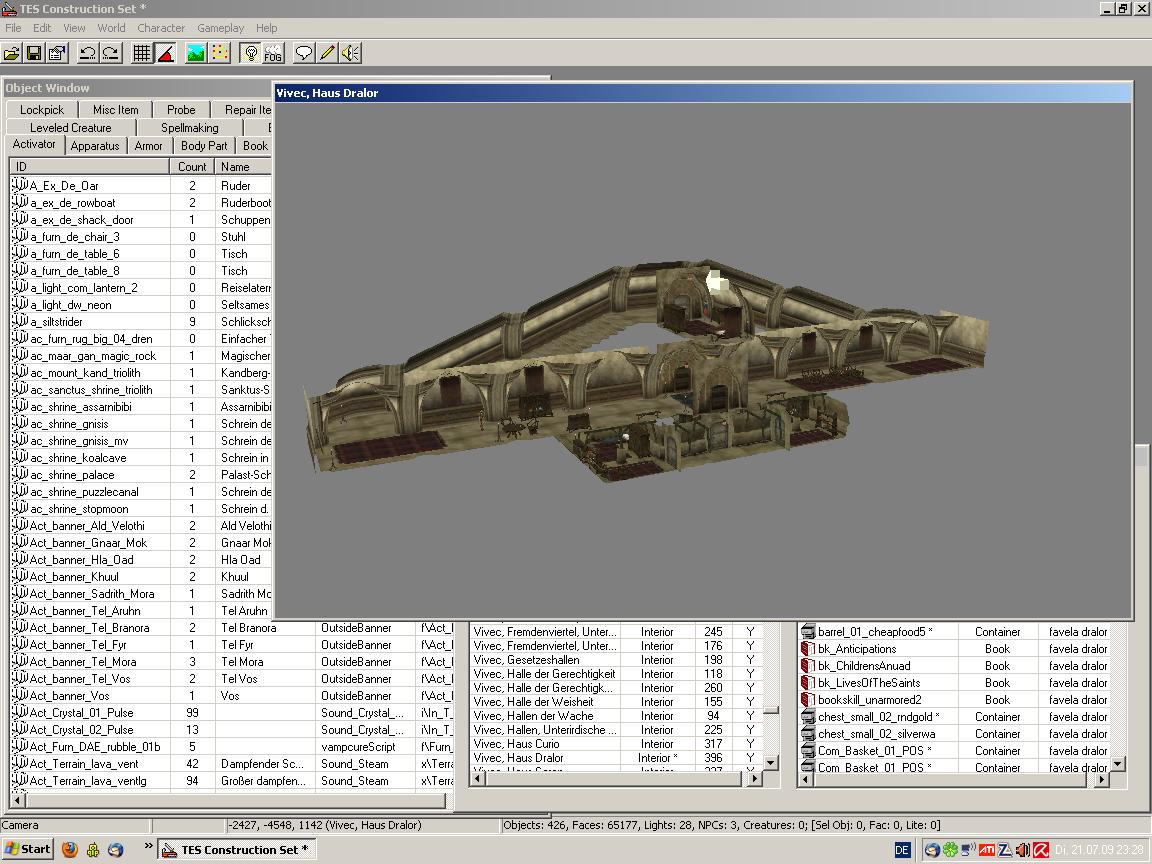Click the cell list scroll down arrow

(770, 762)
